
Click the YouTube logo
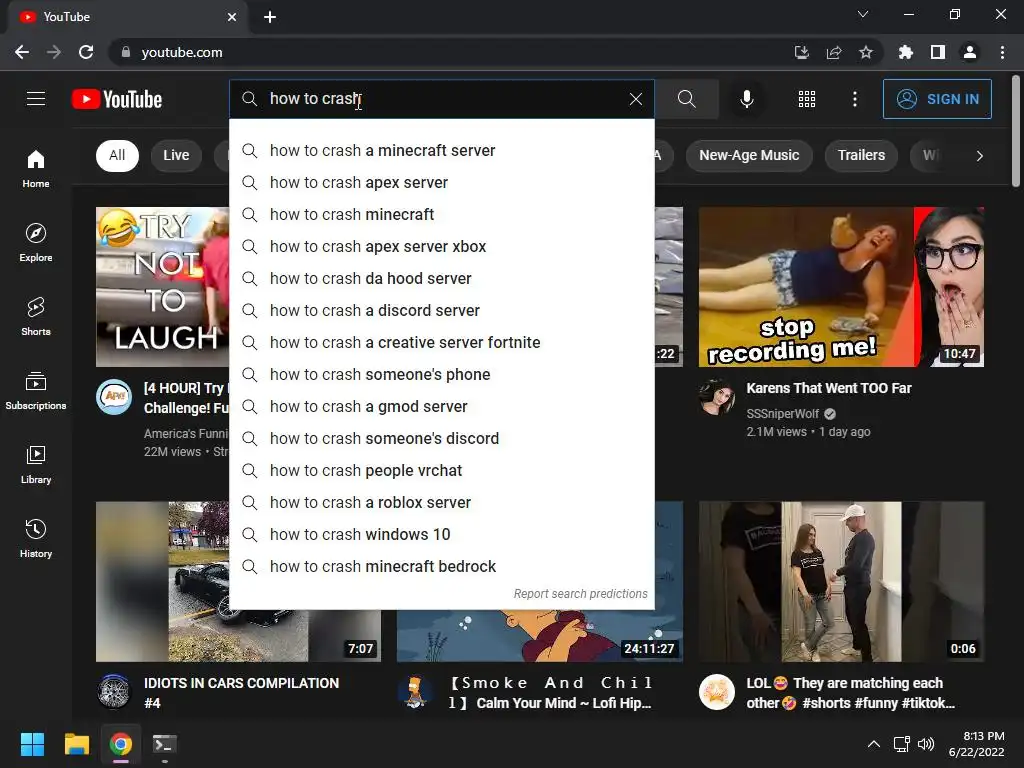click(x=117, y=99)
